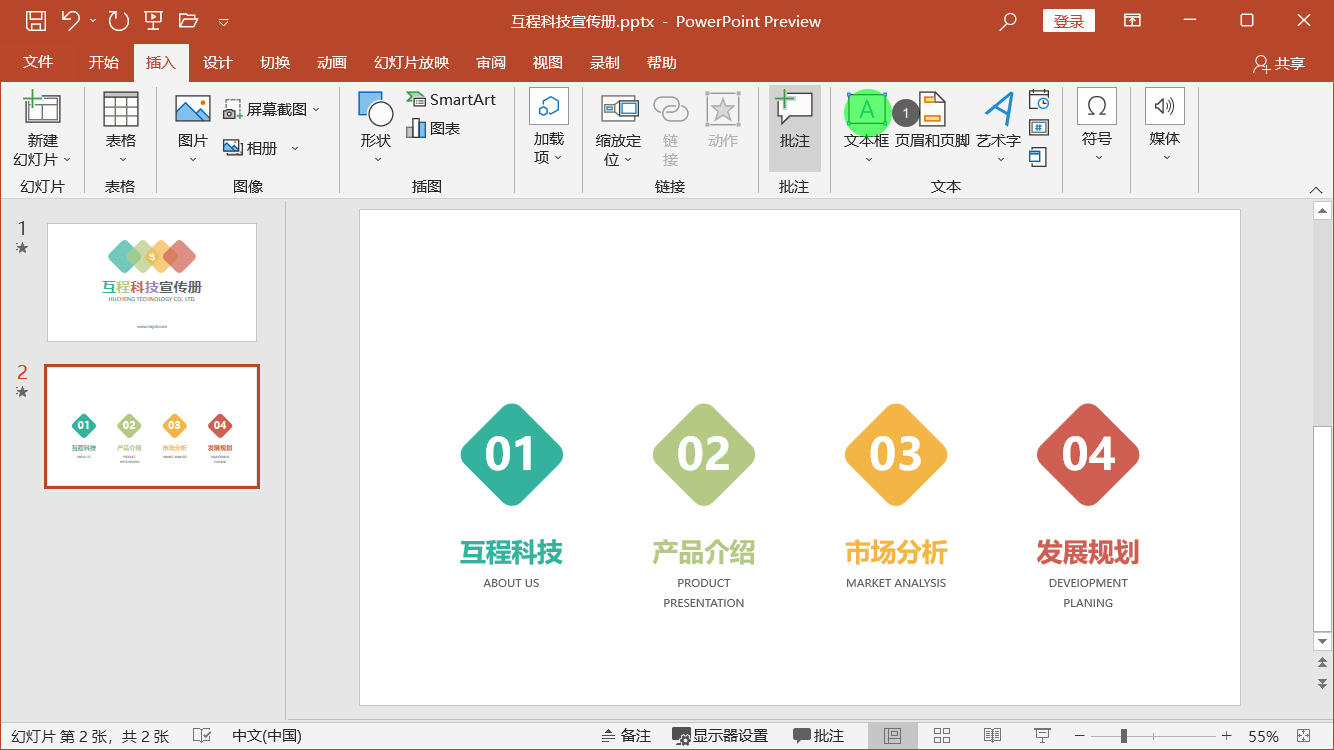Click the 55% zoom level
This screenshot has width=1334, height=750.
click(1263, 736)
